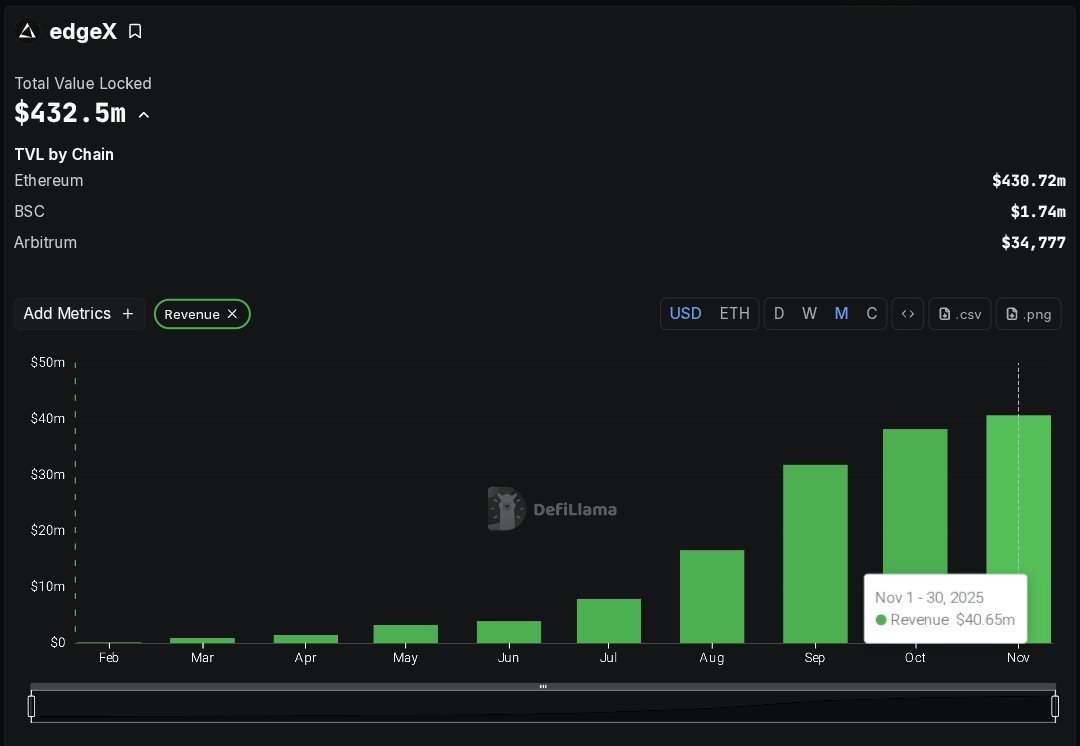Click the edgeX protocol logo icon

click(26, 31)
